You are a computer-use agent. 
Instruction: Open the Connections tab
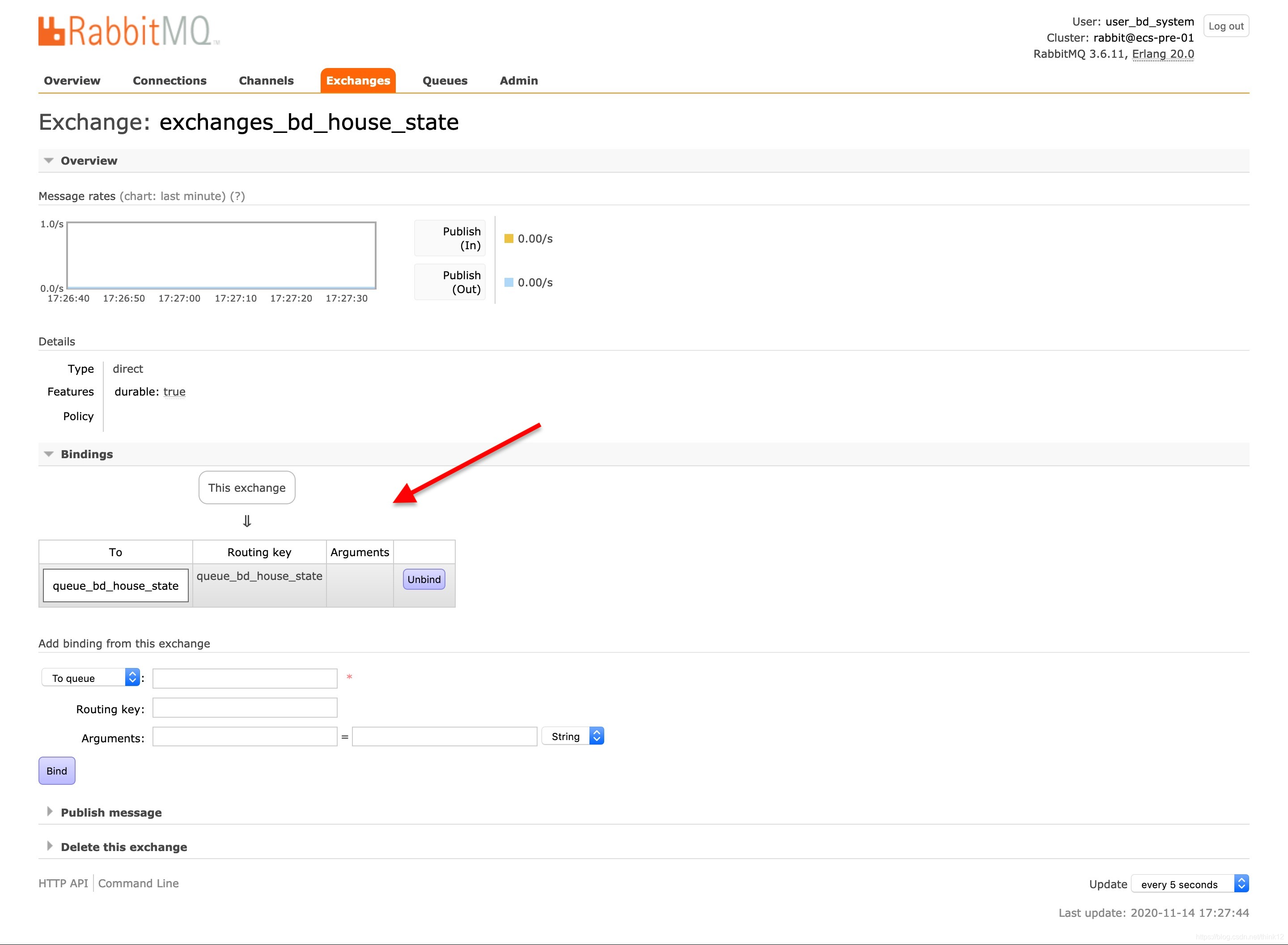point(169,81)
